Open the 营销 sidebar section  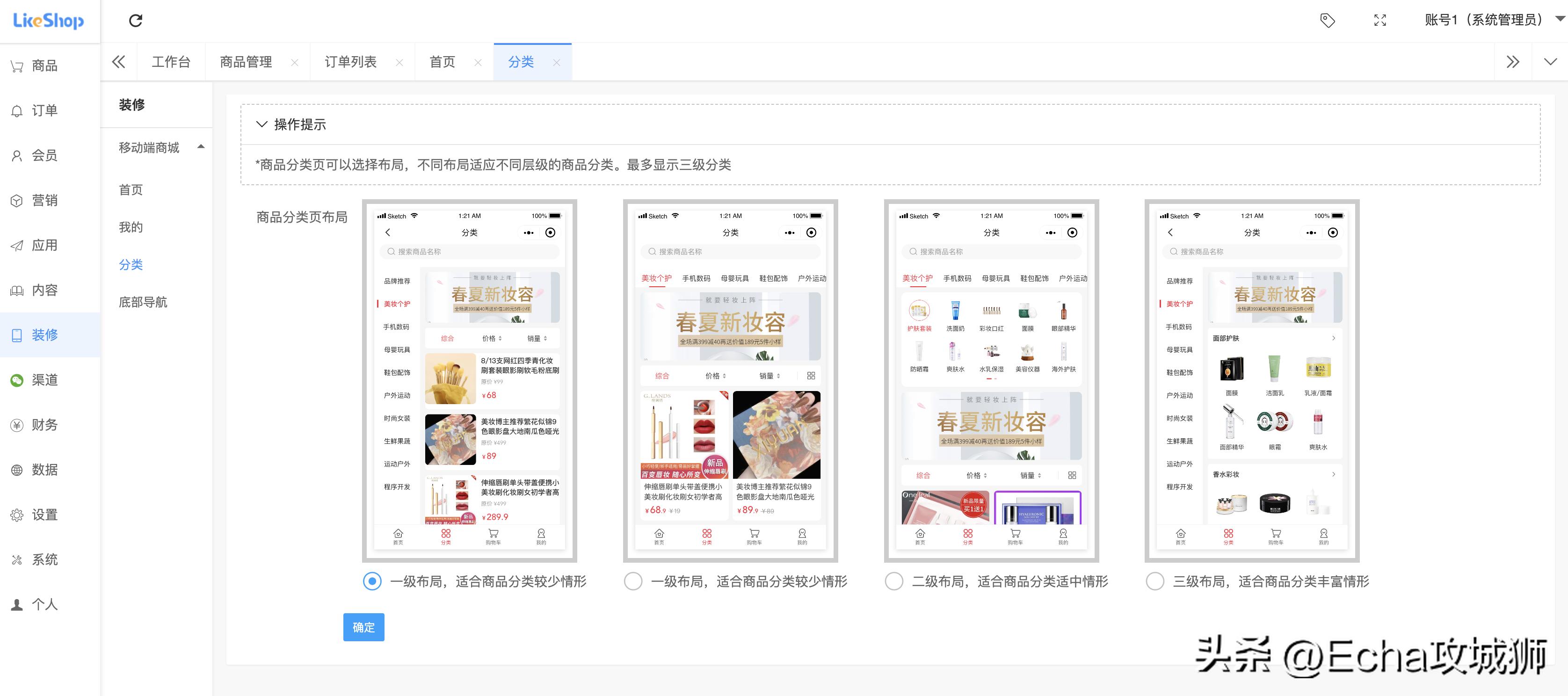(x=43, y=200)
